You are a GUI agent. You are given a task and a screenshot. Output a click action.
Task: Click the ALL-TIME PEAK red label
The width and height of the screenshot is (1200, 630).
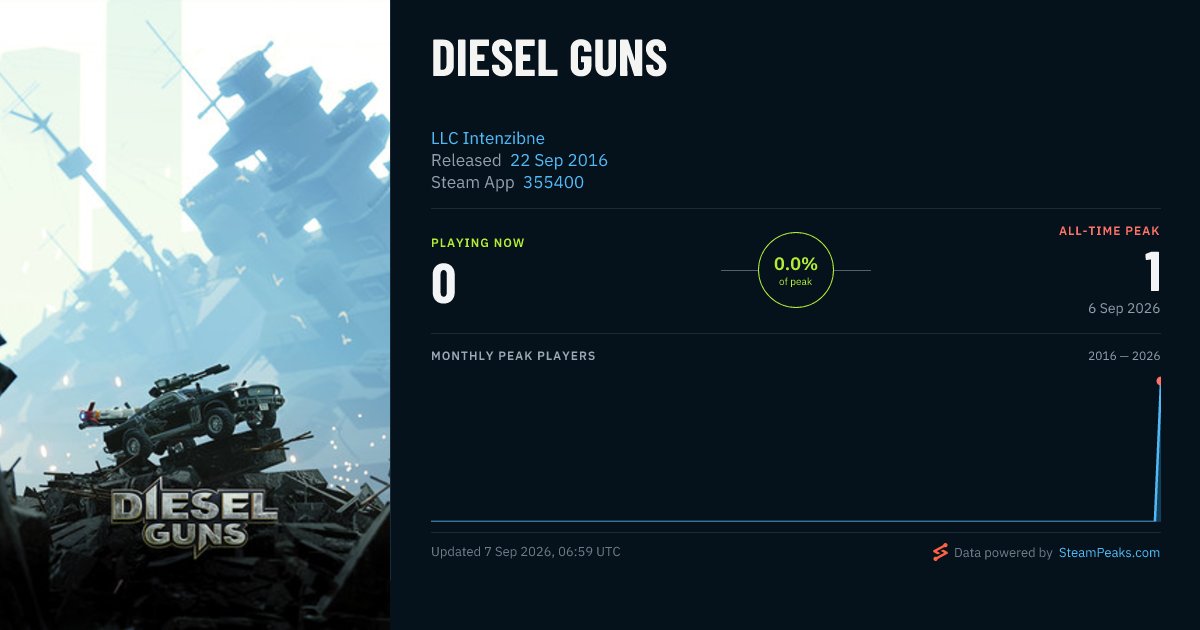(x=1110, y=231)
